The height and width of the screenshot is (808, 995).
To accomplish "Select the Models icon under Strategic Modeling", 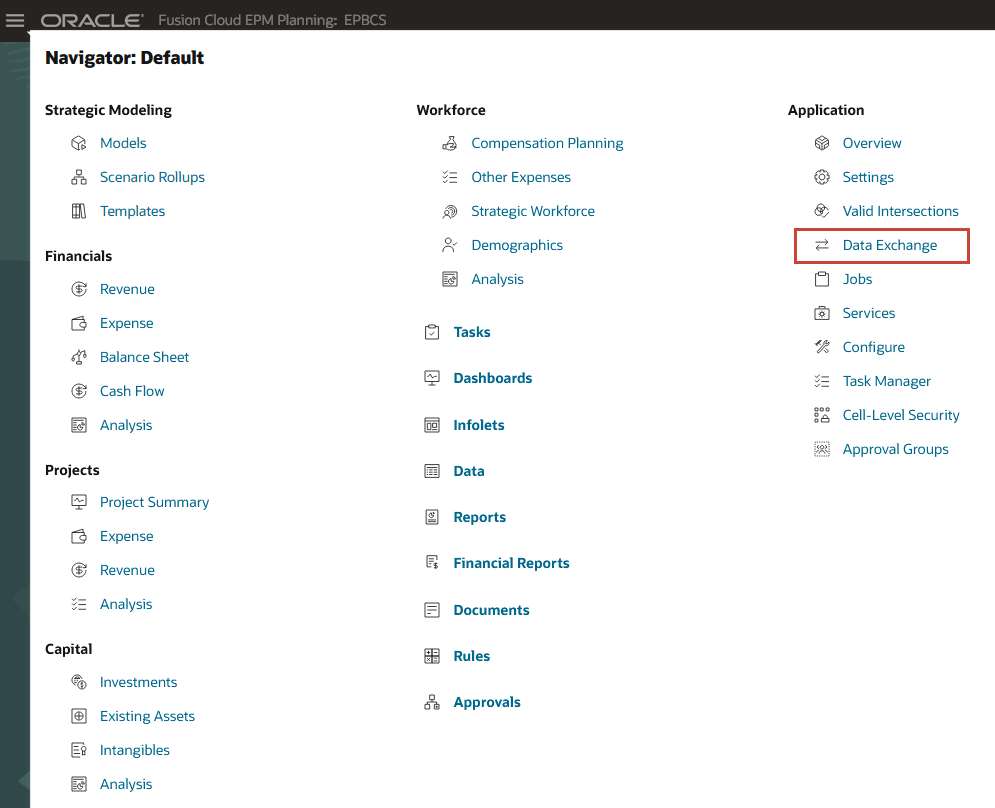I will point(78,142).
